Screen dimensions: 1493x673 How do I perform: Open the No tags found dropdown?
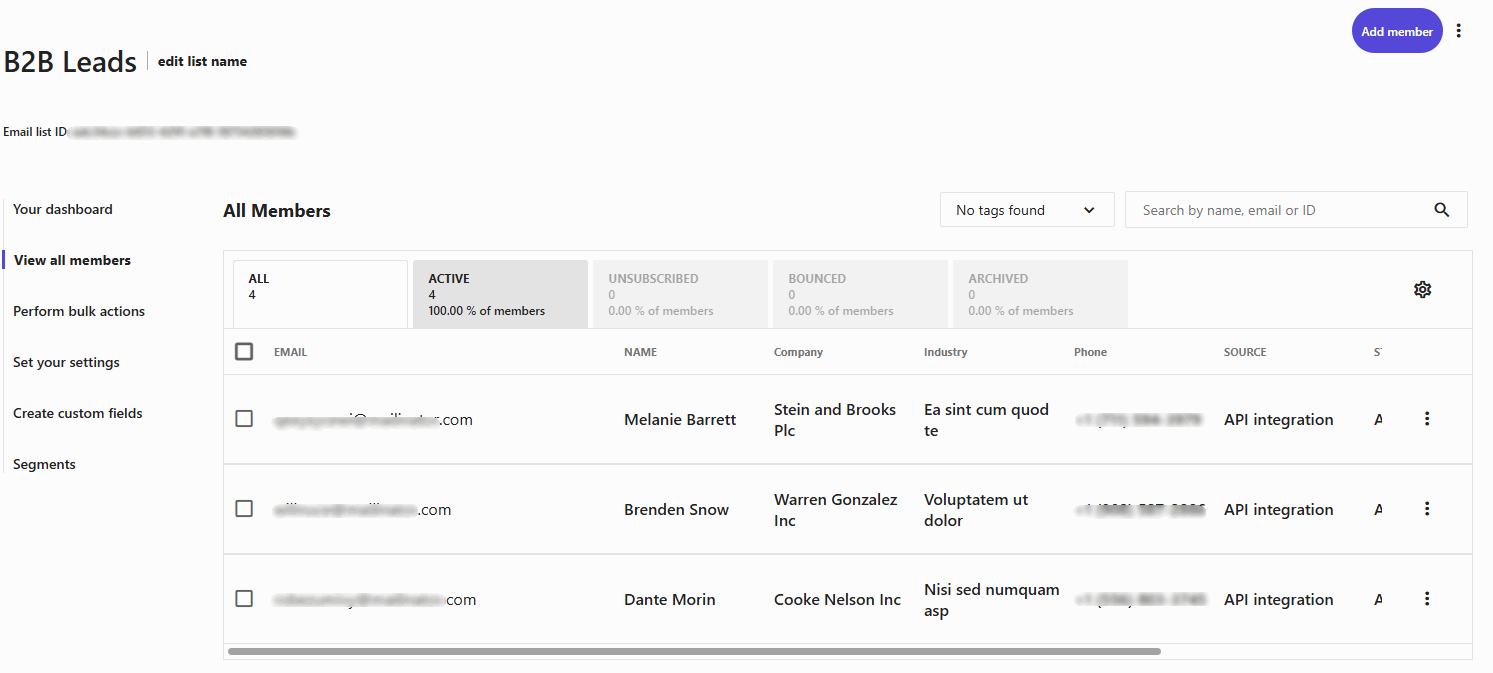pyautogui.click(x=1026, y=209)
